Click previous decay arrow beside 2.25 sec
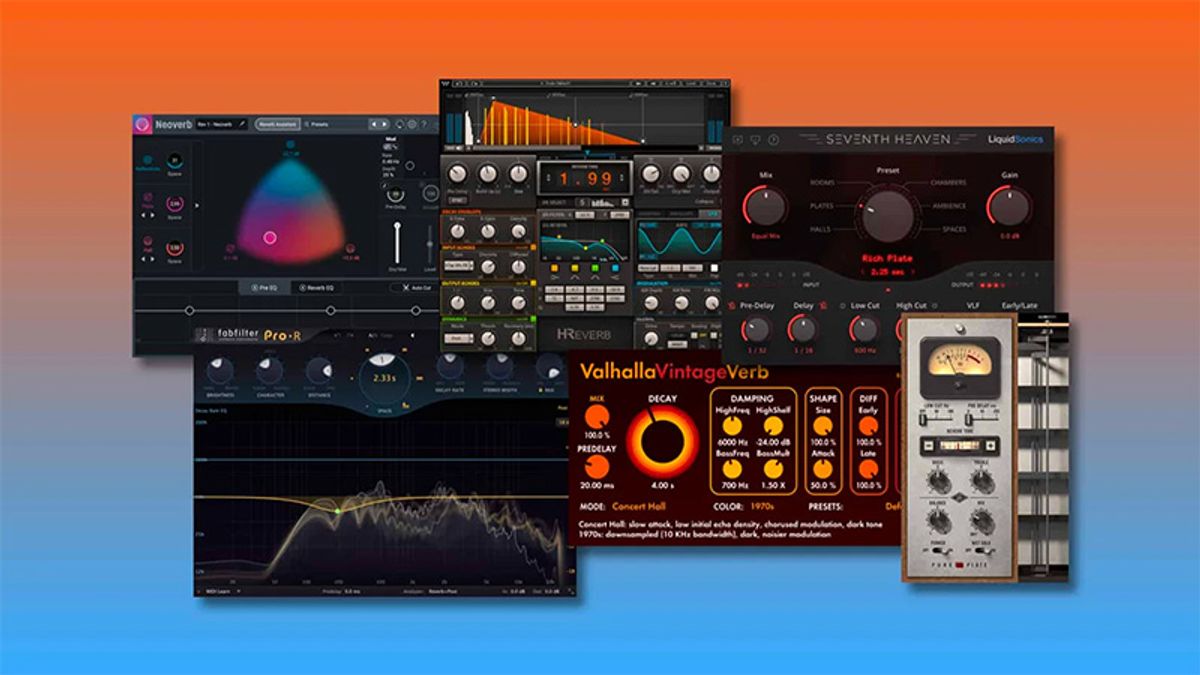Screen dimensions: 1200x675 click(x=863, y=270)
